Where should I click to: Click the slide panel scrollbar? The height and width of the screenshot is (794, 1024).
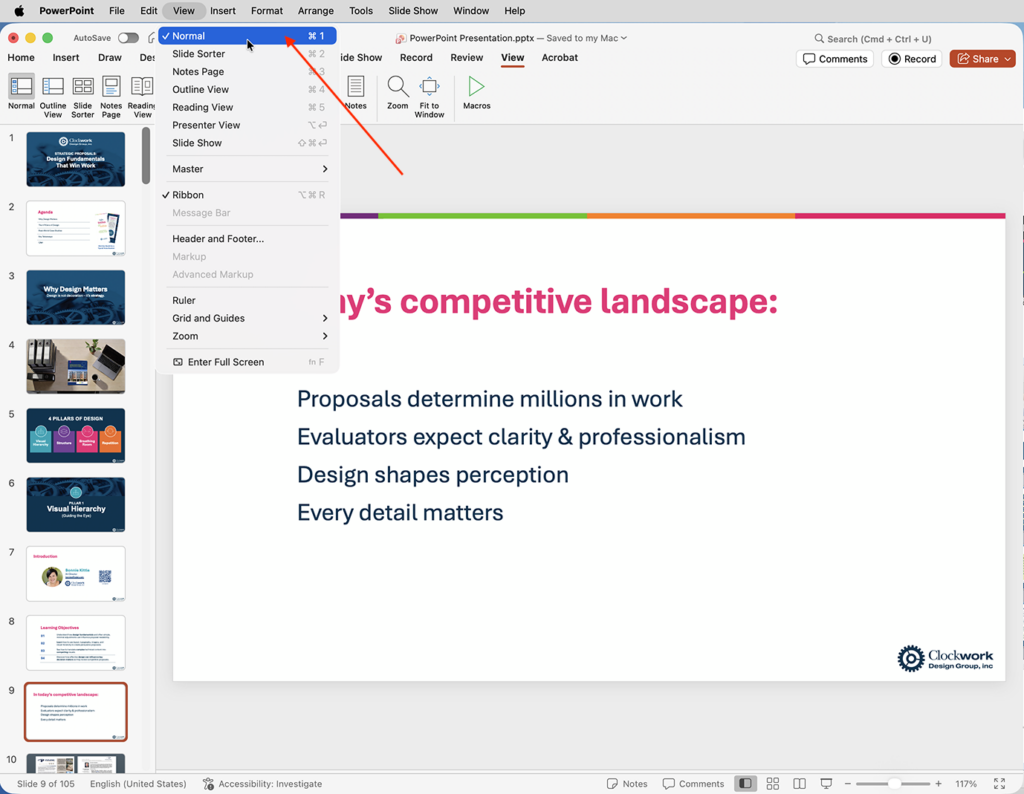tap(146, 156)
